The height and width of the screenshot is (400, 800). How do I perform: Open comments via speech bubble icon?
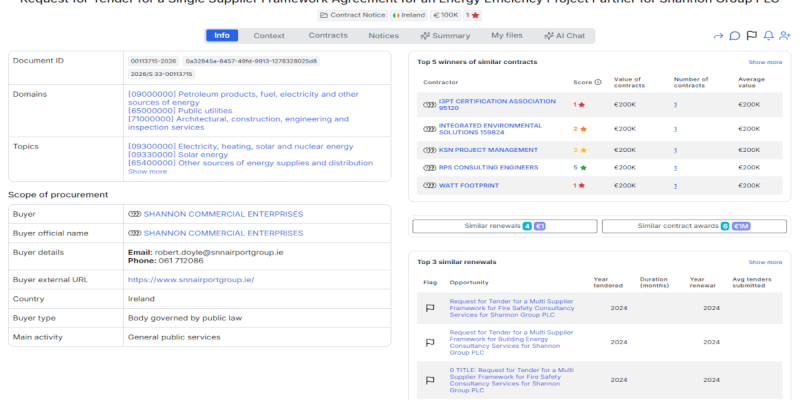735,36
